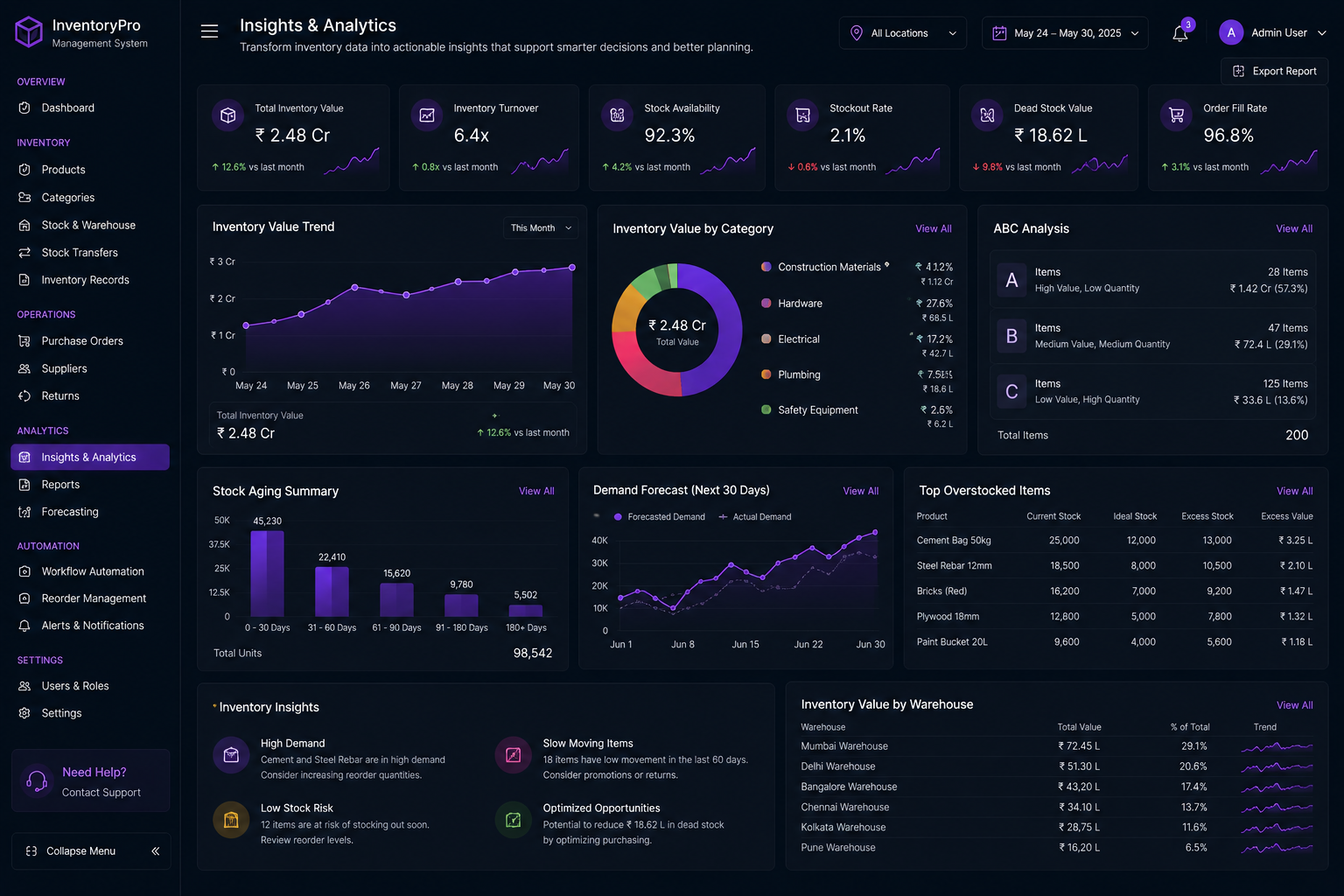
Task: Collapse the sidebar using Collapse Menu
Action: [x=91, y=851]
